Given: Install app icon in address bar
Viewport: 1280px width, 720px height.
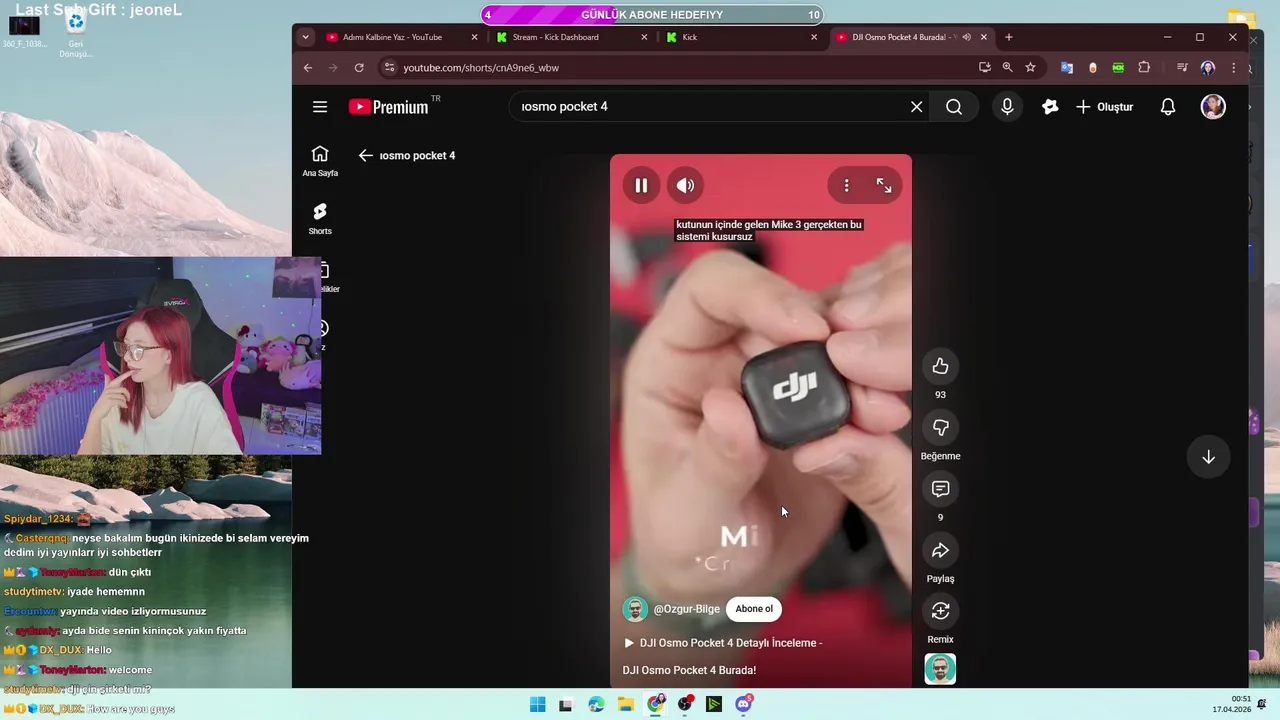Looking at the screenshot, I should pos(985,68).
